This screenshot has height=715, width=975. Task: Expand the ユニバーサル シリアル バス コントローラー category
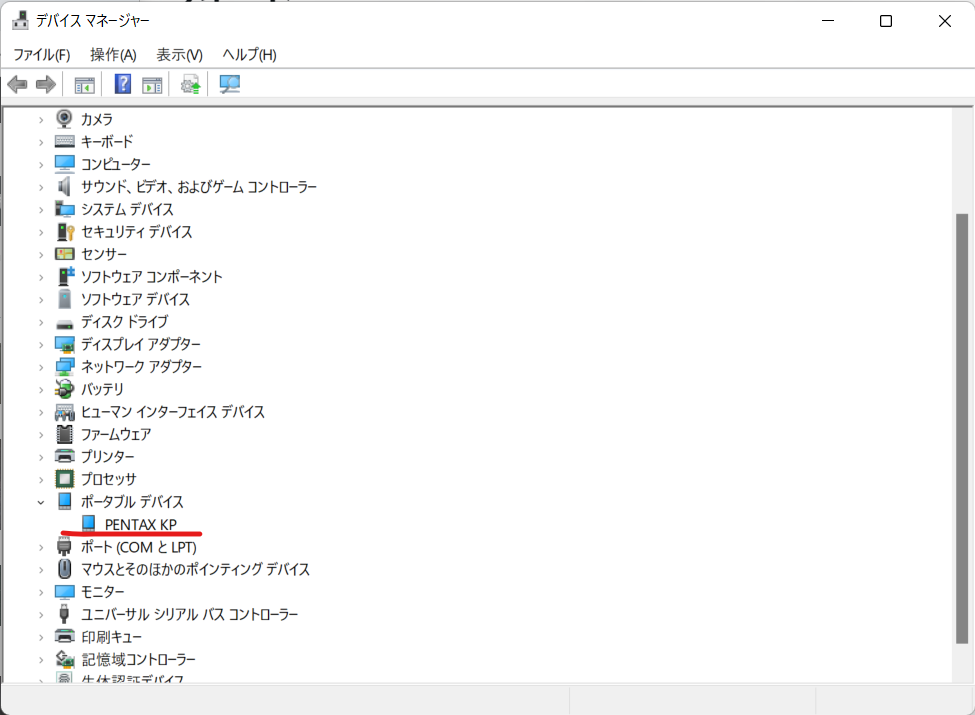tap(39, 614)
